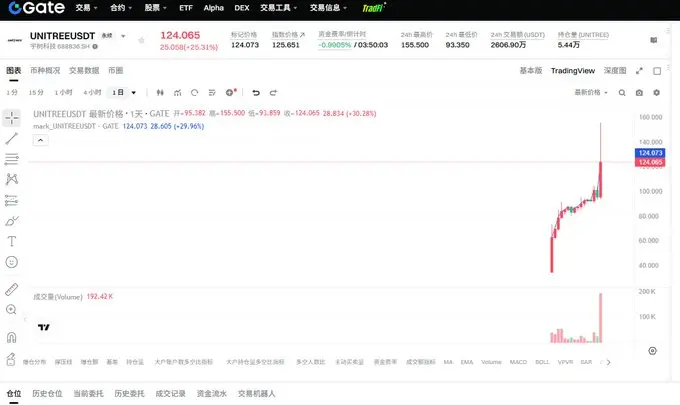Switch chart to 深度图 view
Image resolution: width=680 pixels, height=405 pixels.
pos(615,70)
